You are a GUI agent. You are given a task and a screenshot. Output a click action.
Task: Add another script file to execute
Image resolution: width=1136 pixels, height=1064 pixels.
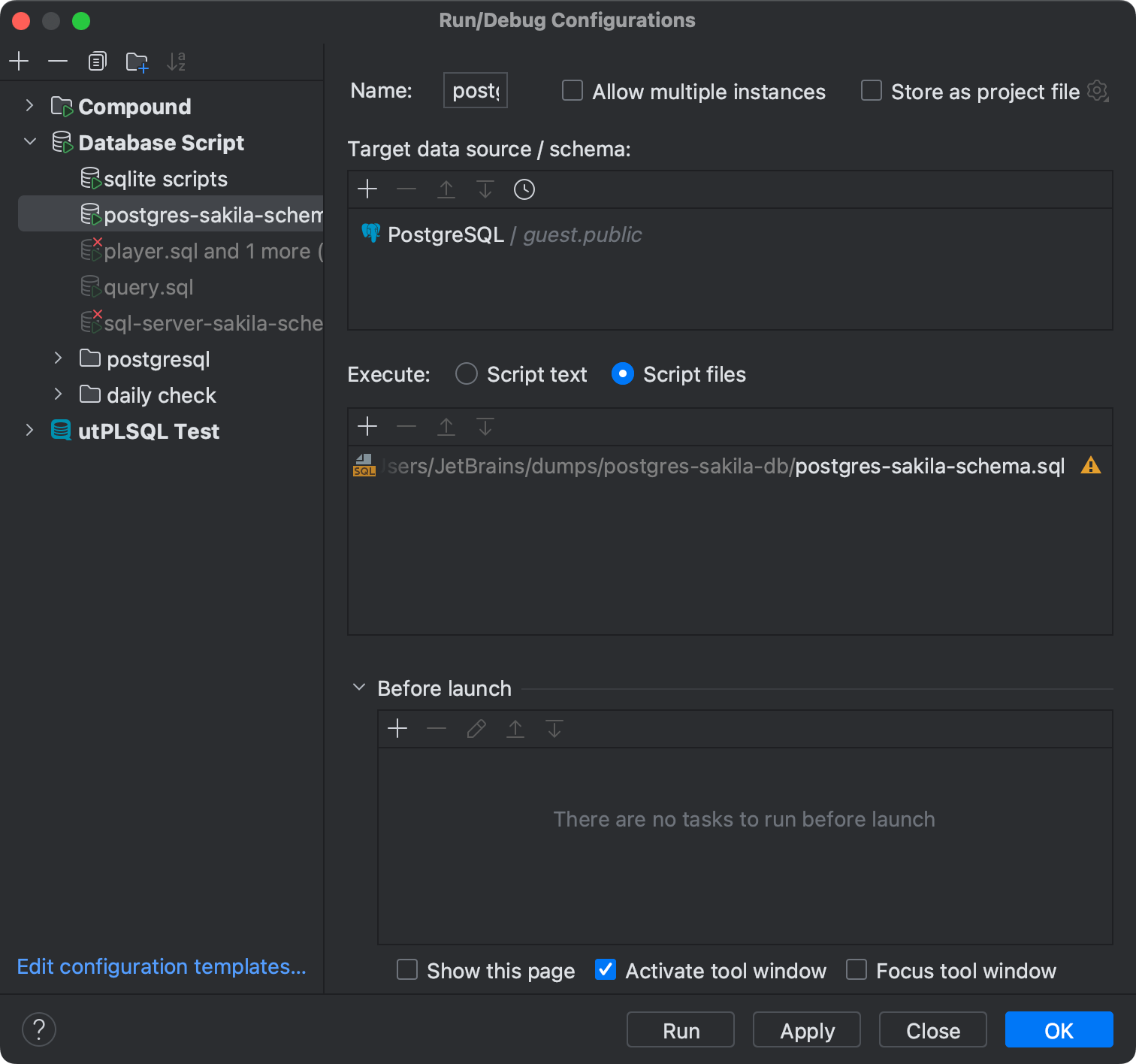pos(367,426)
